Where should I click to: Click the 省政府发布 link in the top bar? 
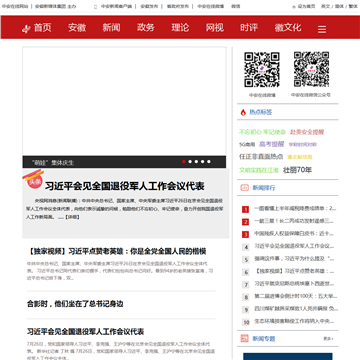178,6
